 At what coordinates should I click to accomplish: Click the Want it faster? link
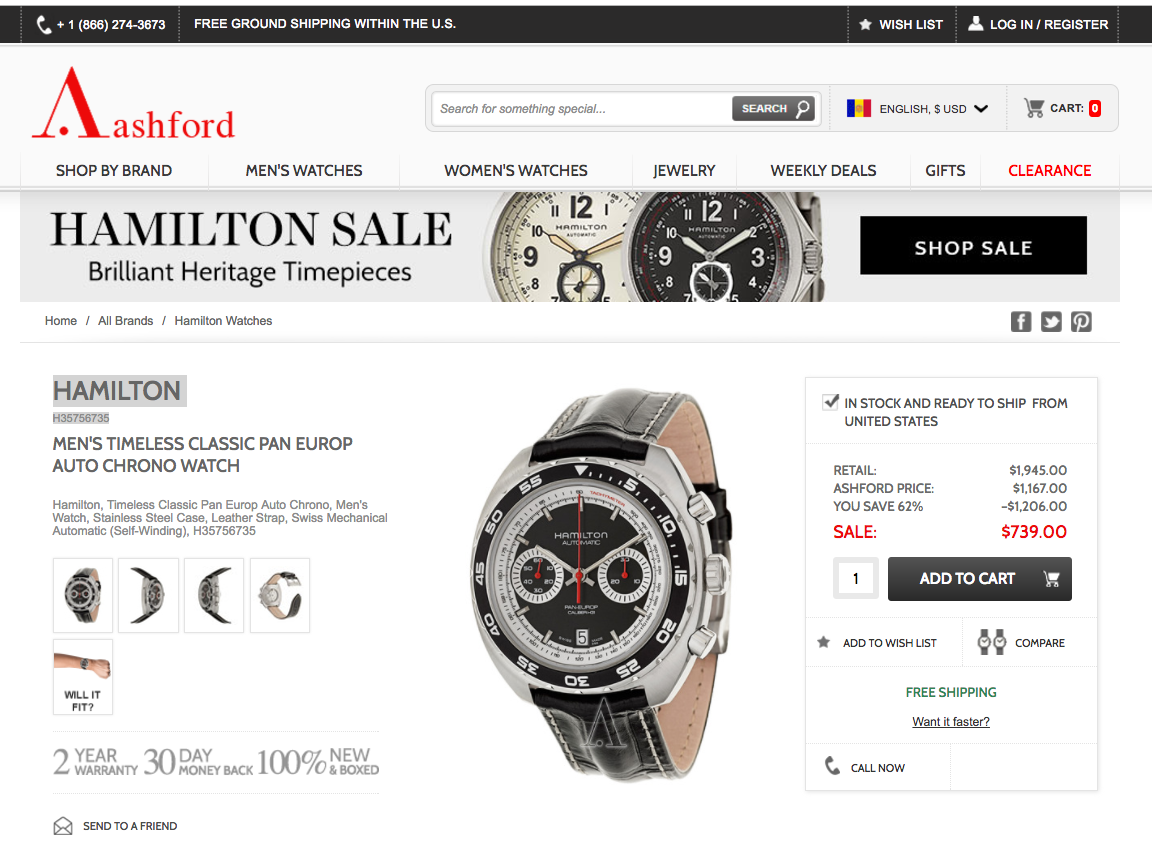(x=951, y=722)
